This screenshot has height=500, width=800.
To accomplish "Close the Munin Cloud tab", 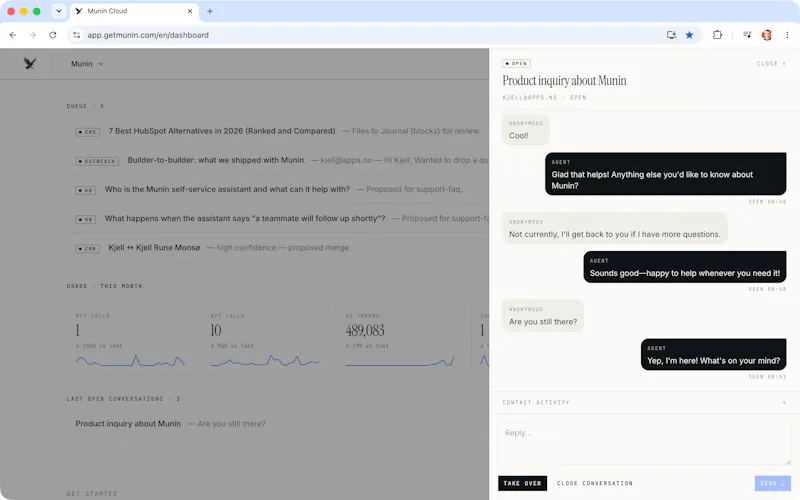I will click(x=190, y=11).
